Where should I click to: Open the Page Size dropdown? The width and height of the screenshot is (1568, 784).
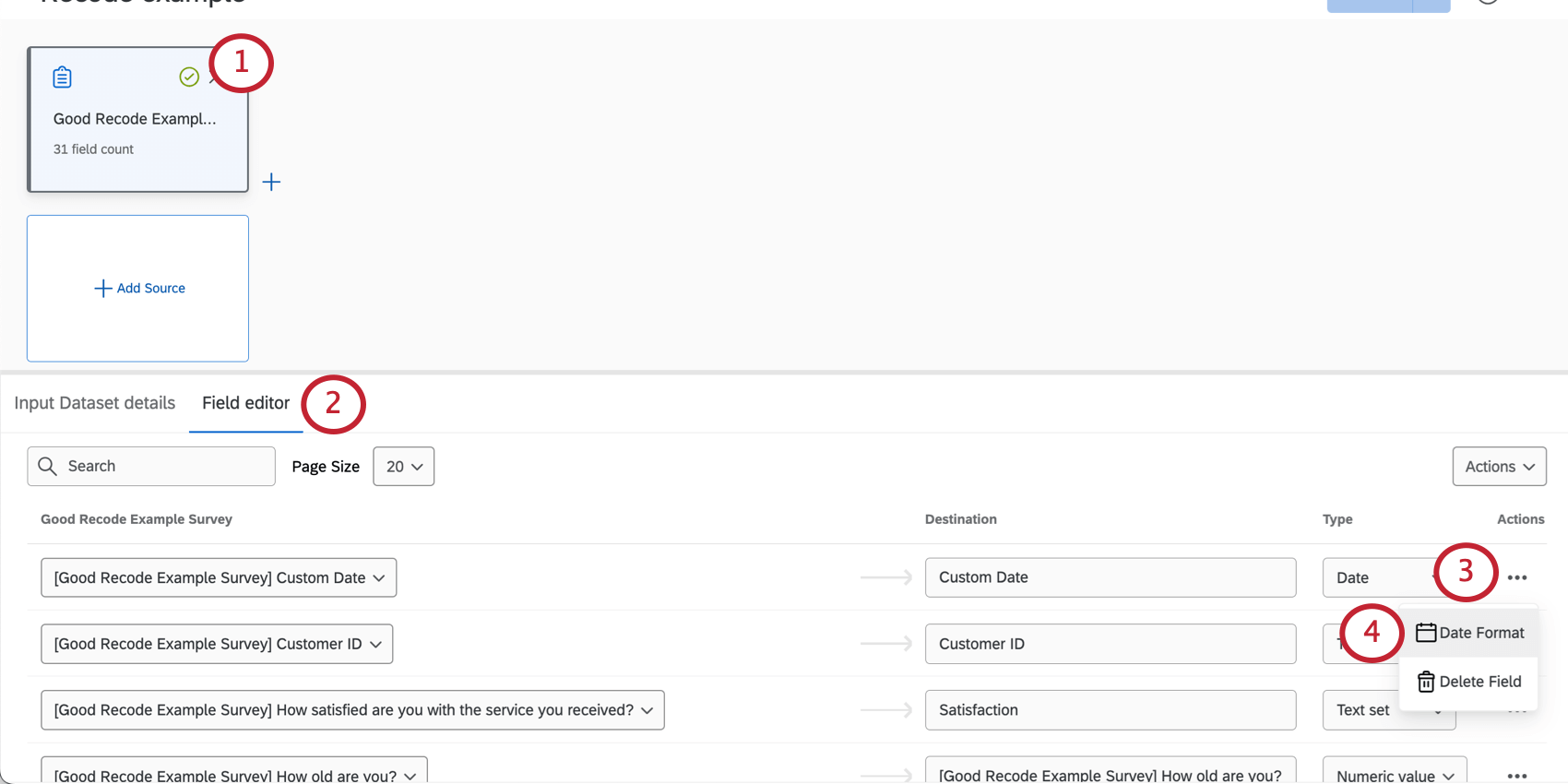point(404,467)
